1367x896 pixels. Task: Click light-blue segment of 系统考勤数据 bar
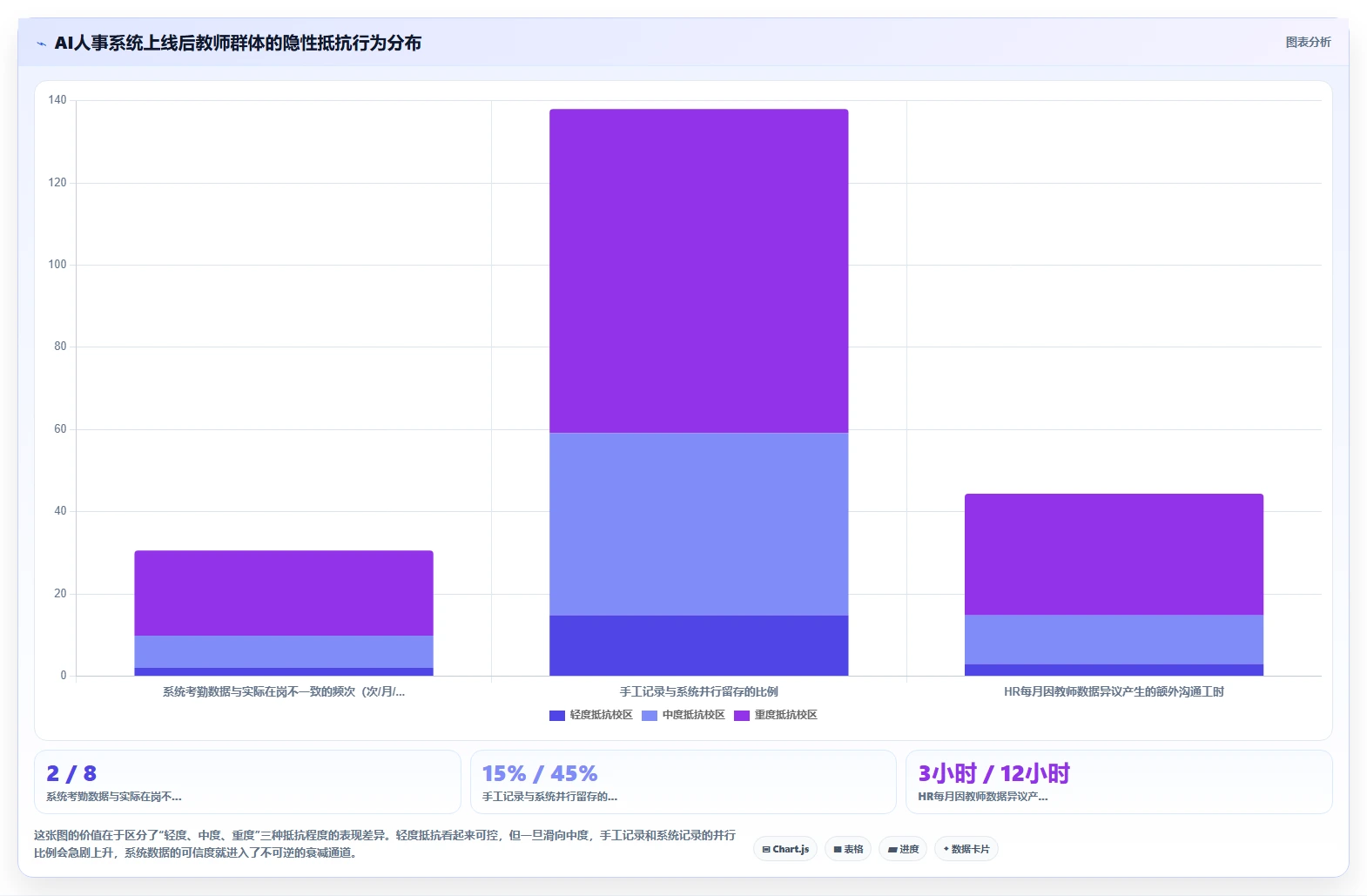click(x=284, y=651)
